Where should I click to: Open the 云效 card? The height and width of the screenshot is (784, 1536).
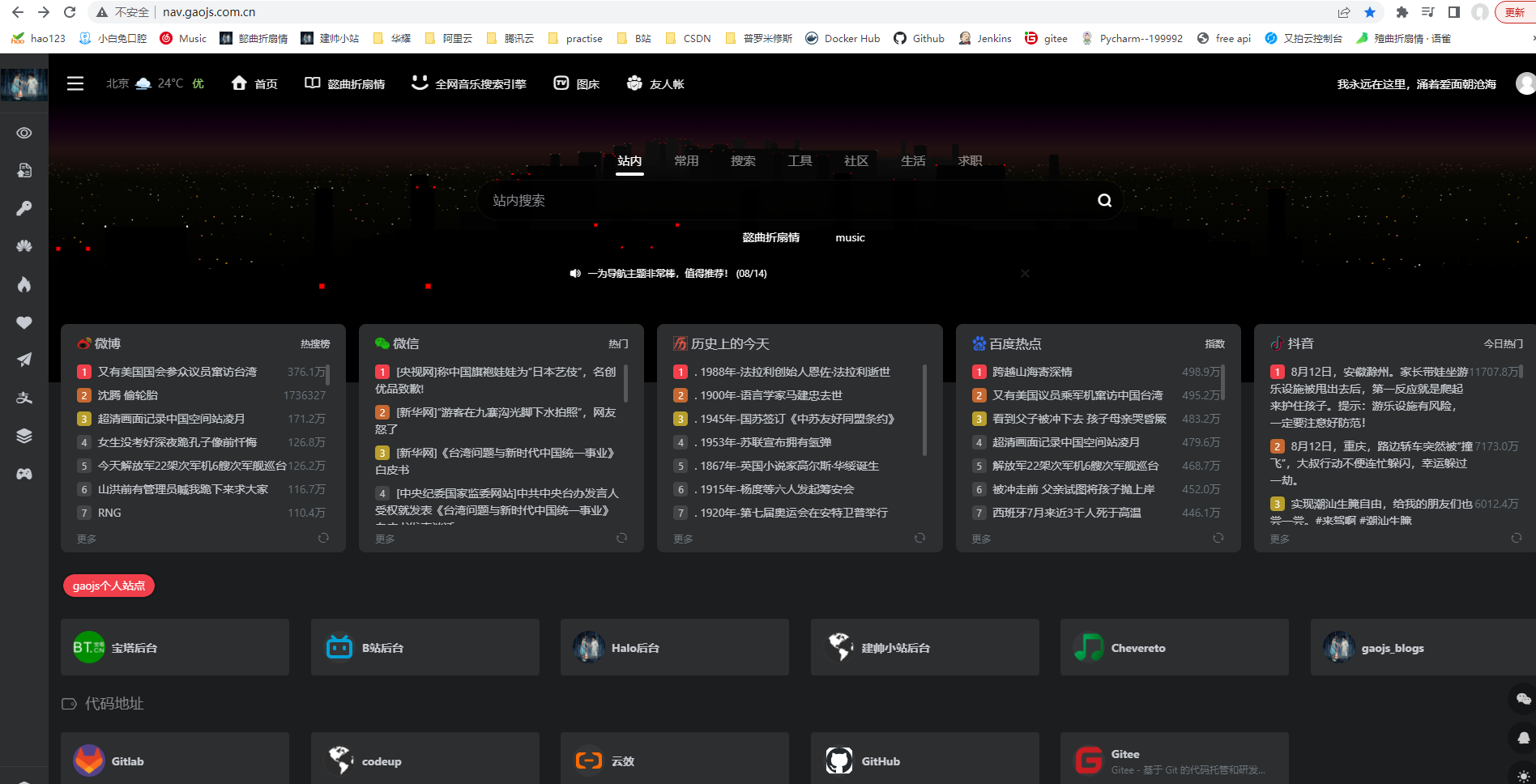(675, 759)
